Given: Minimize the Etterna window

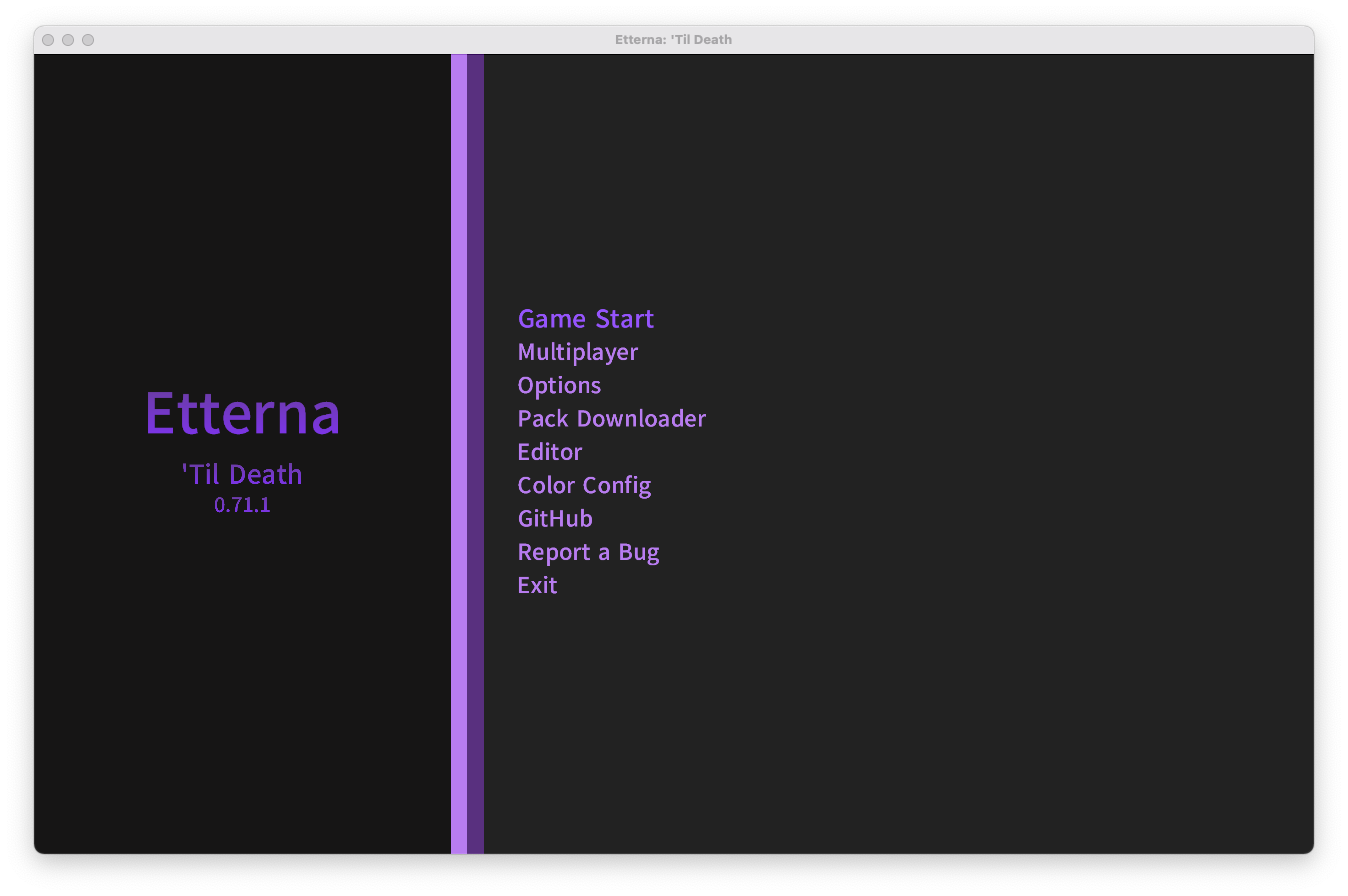Looking at the screenshot, I should pos(68,40).
